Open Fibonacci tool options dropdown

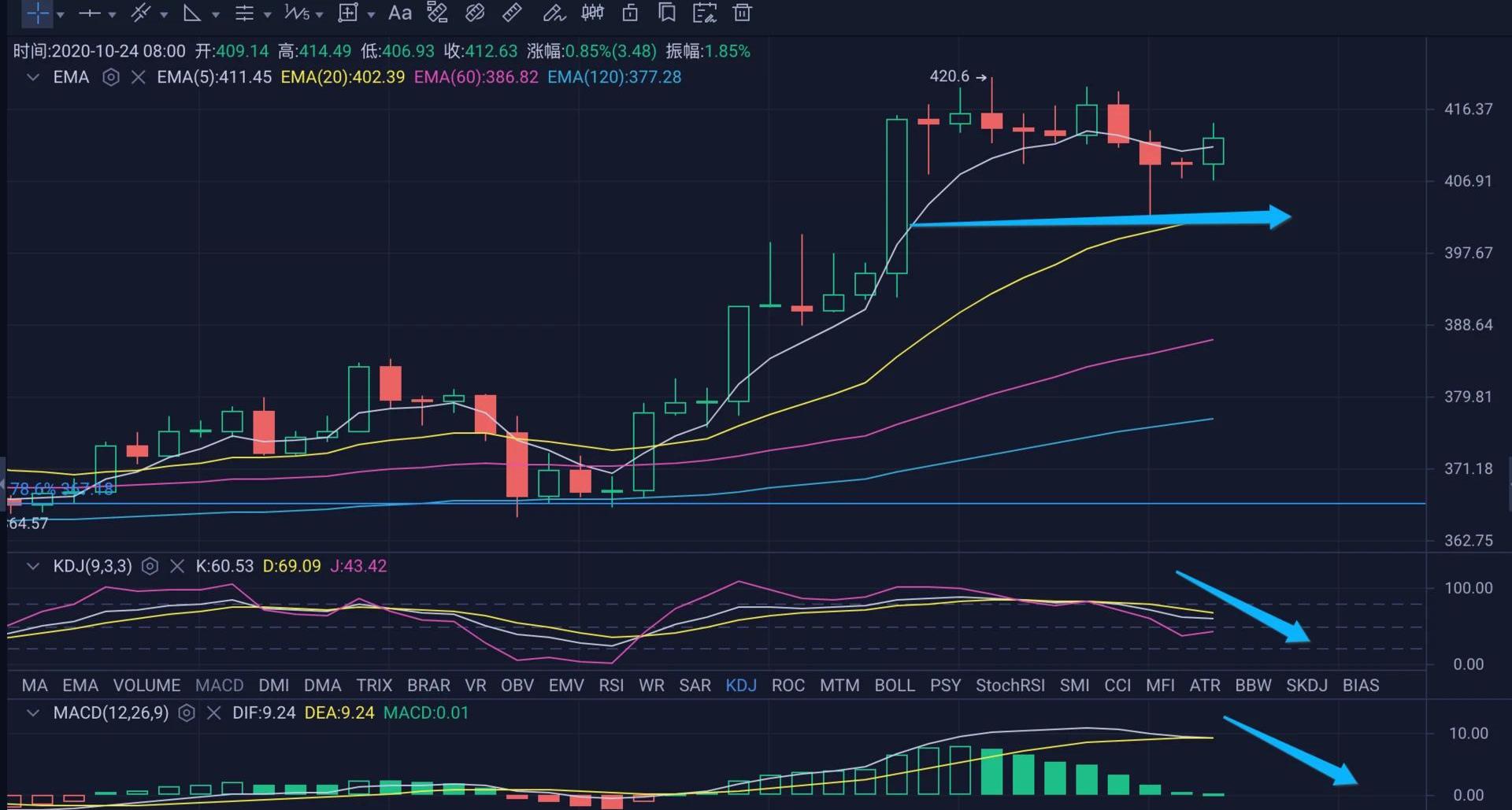coord(268,15)
